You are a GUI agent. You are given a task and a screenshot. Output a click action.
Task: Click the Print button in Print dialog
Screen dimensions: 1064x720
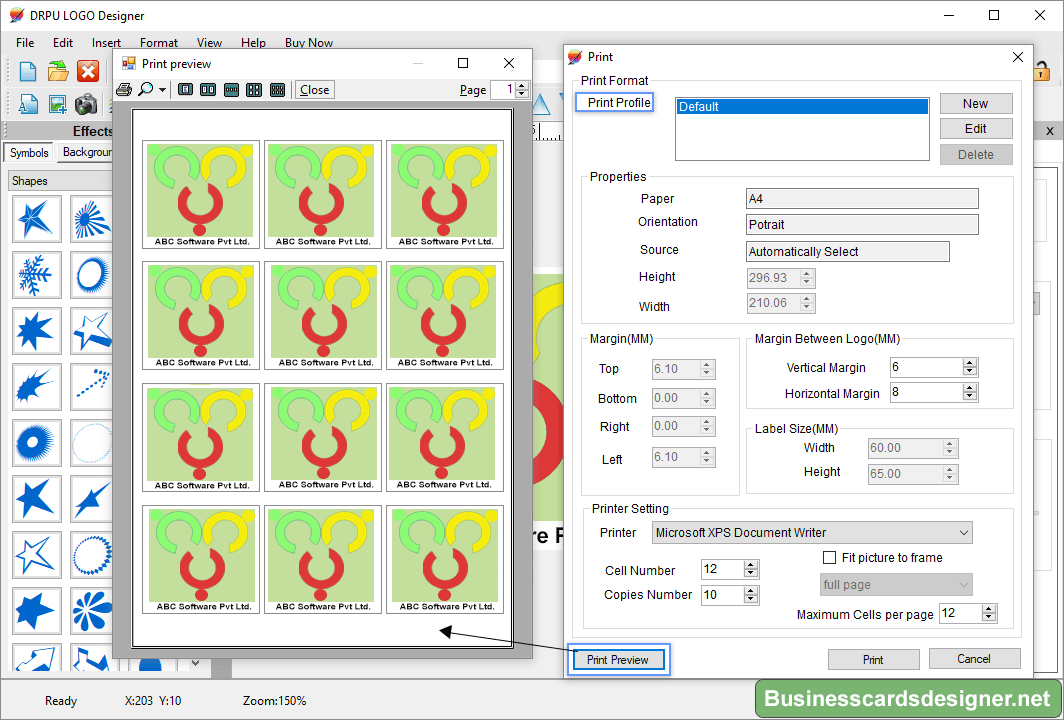pos(873,660)
